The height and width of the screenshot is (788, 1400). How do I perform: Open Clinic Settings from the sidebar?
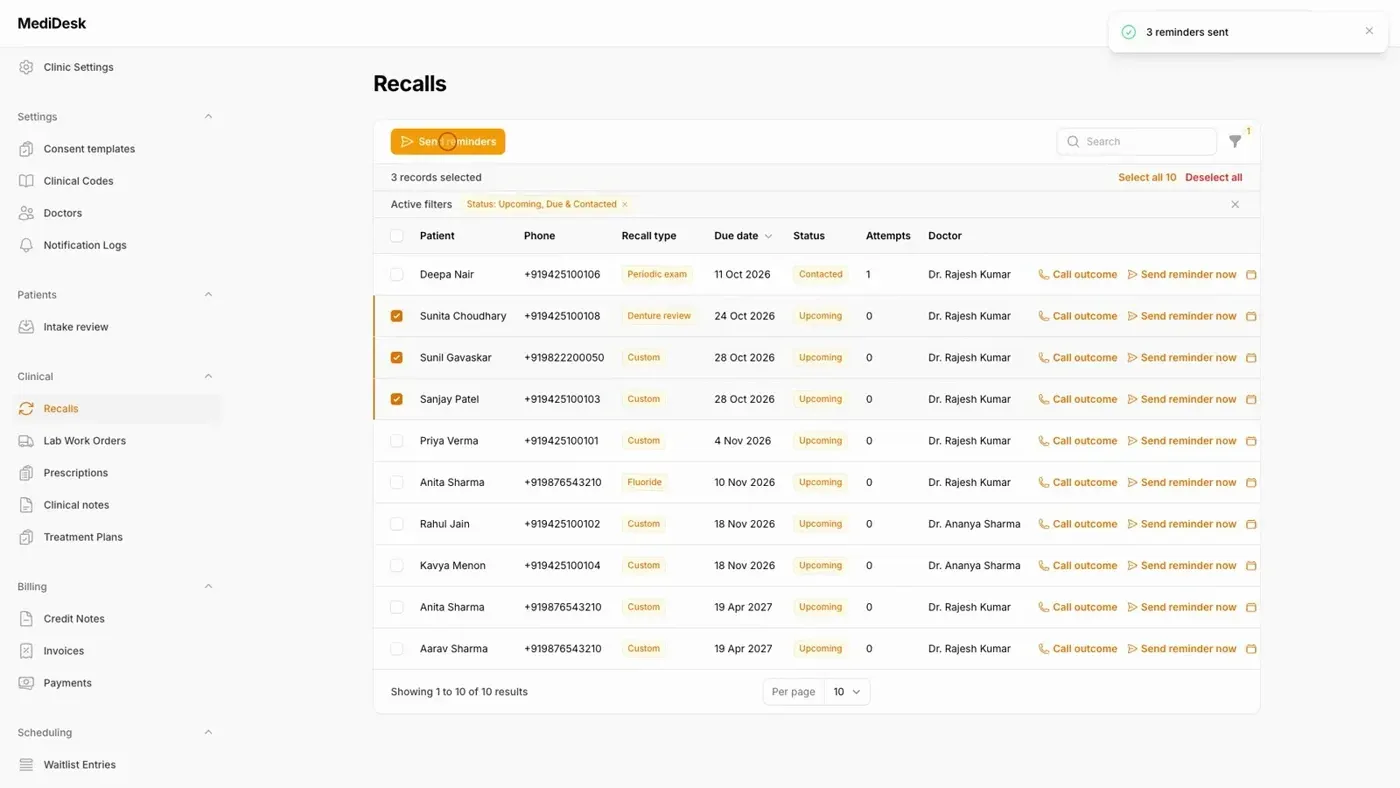(78, 67)
